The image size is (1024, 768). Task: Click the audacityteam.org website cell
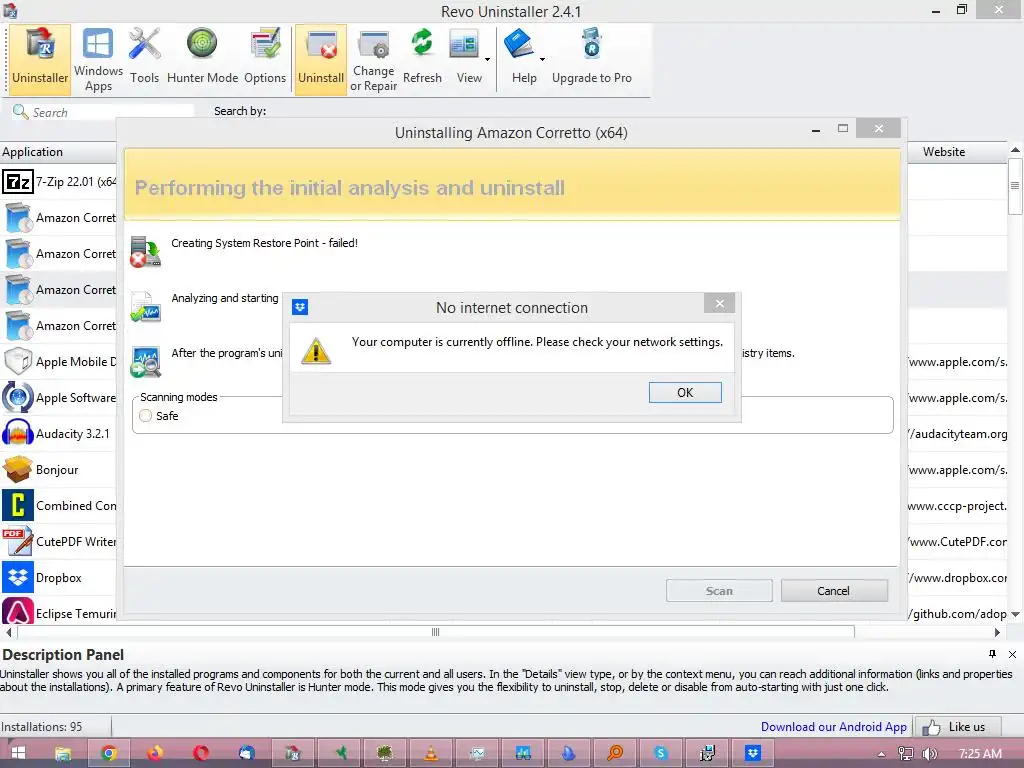pyautogui.click(x=957, y=434)
